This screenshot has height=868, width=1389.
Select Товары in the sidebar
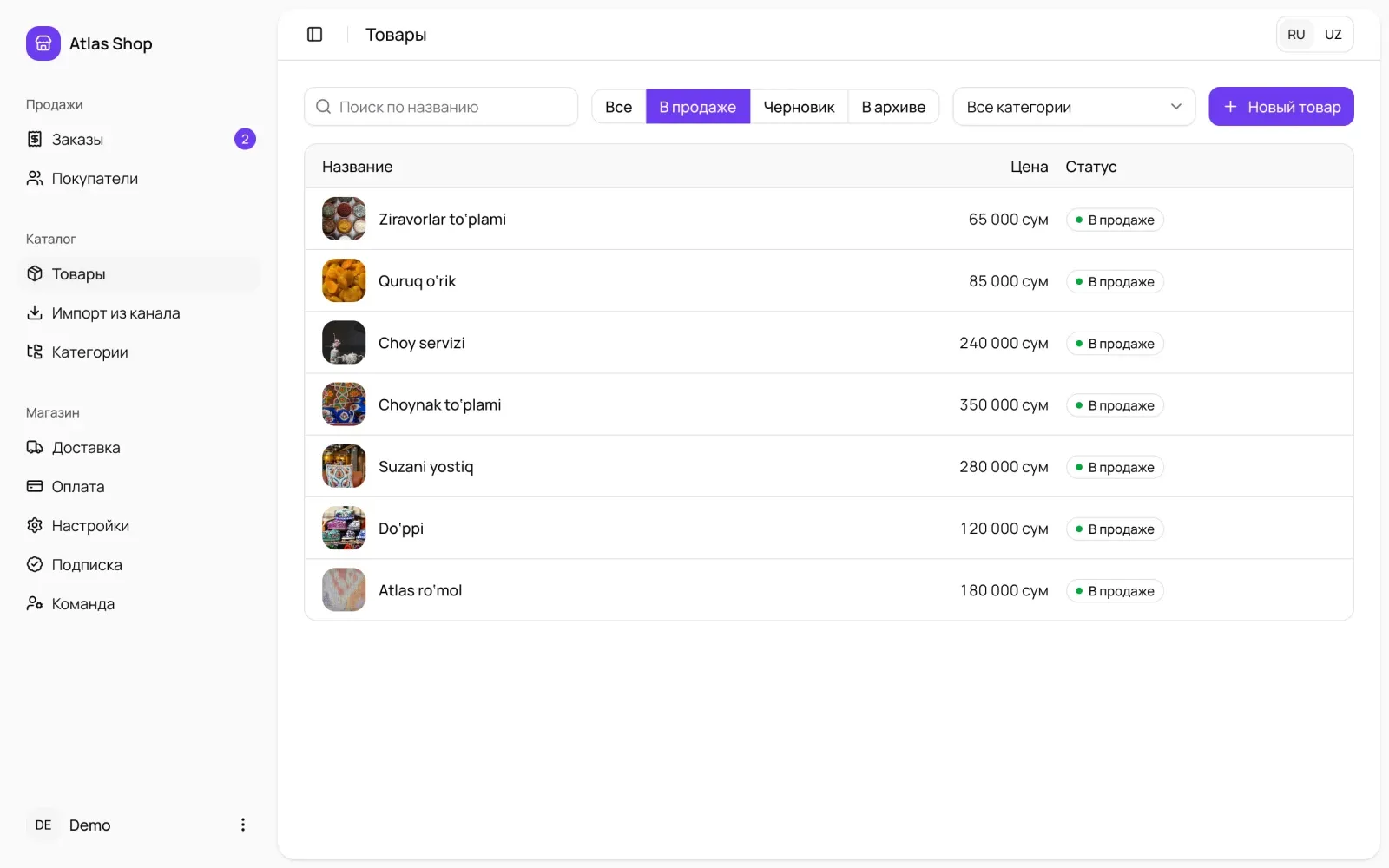[x=139, y=273]
